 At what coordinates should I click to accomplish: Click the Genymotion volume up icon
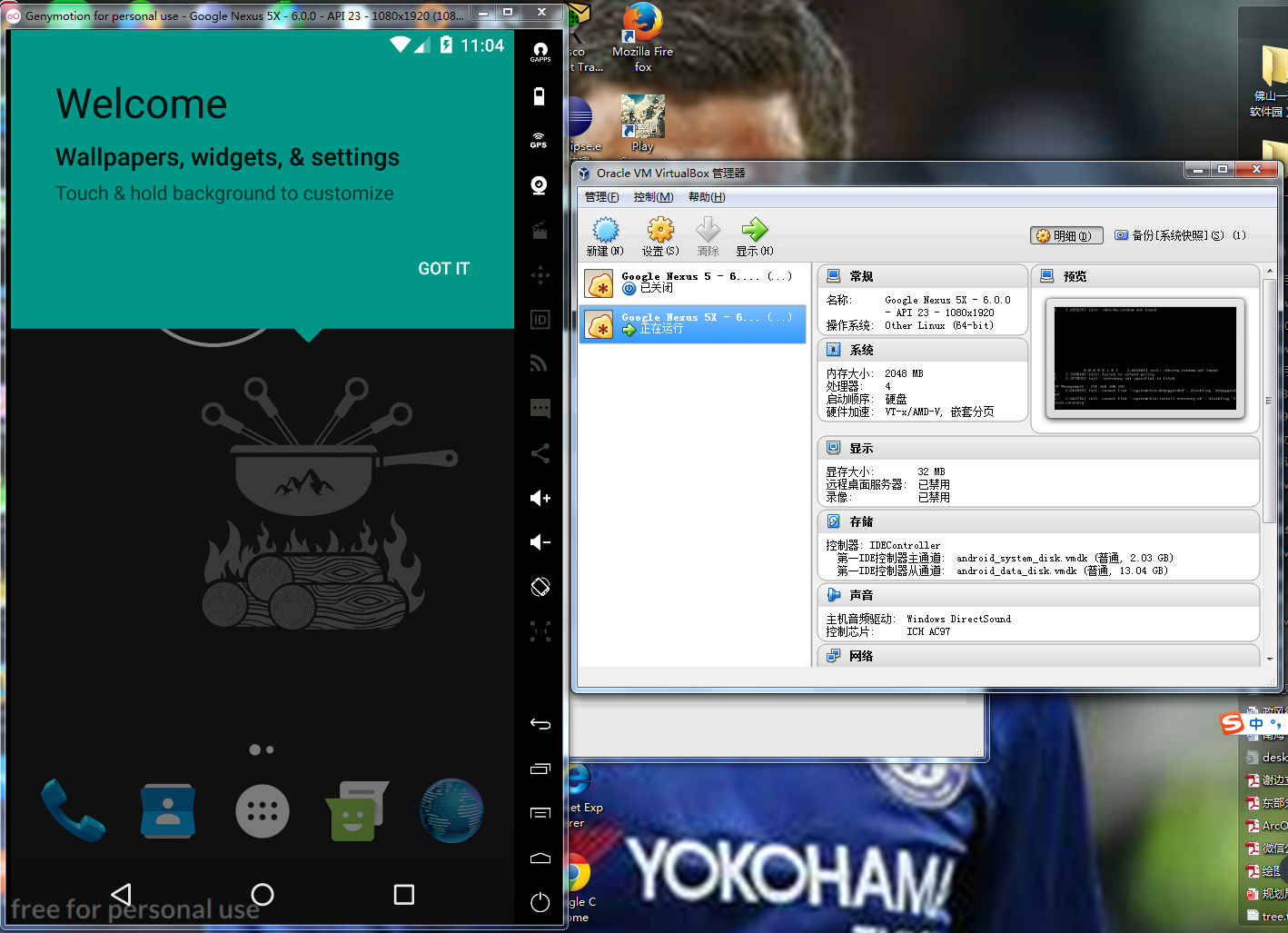(x=540, y=498)
